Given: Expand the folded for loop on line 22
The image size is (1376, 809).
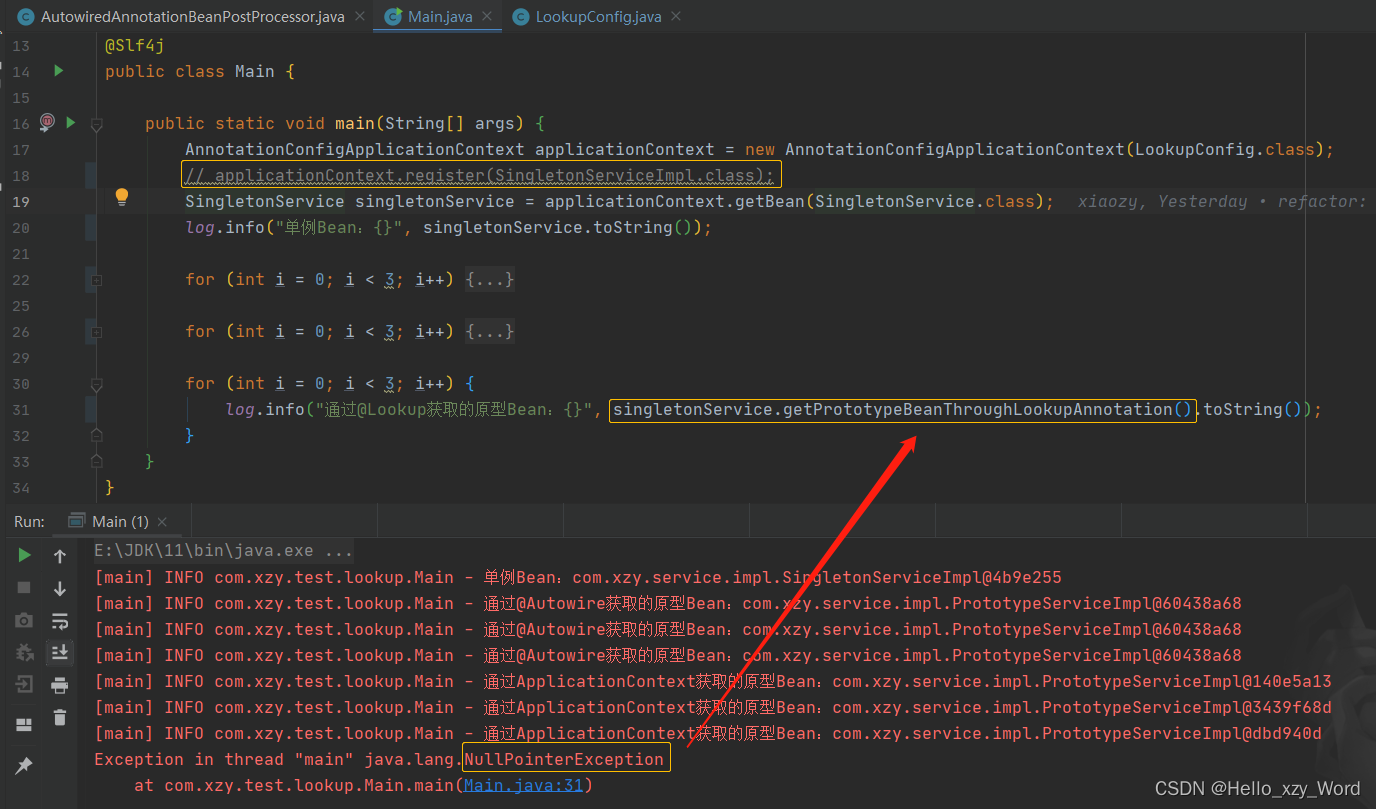Looking at the screenshot, I should click(x=96, y=280).
